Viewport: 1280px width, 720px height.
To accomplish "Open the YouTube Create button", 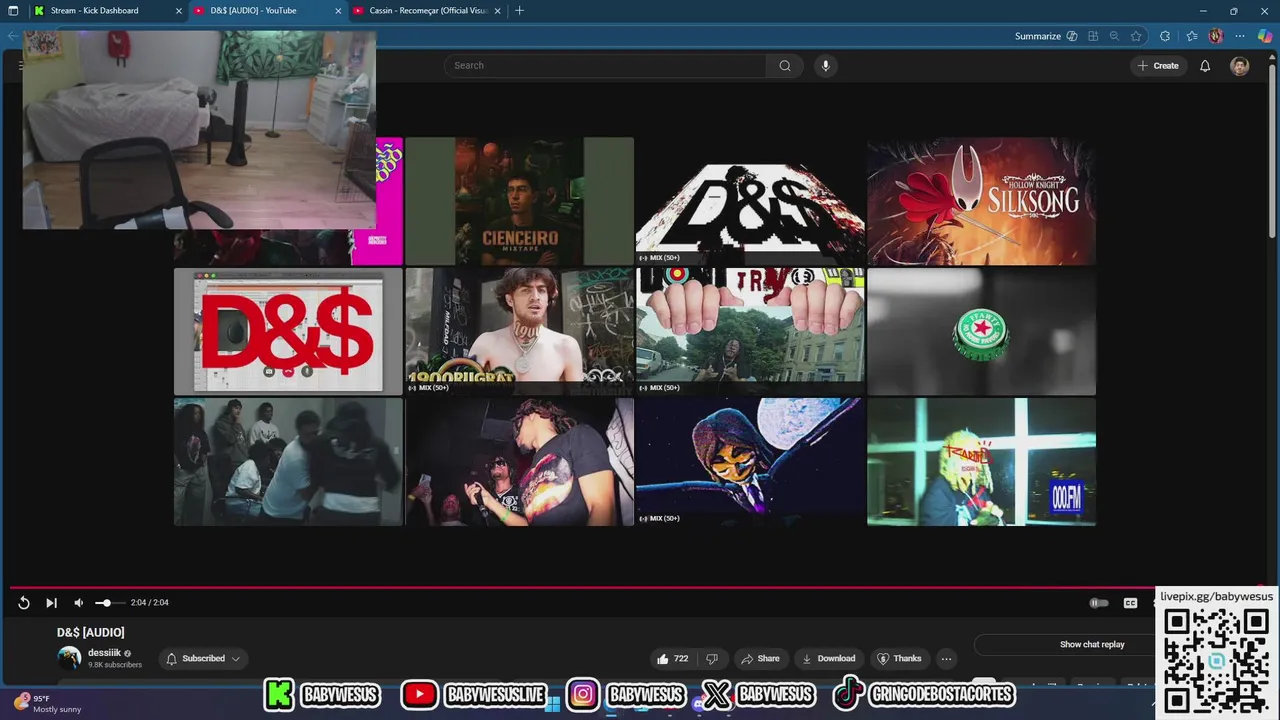I will pos(1158,66).
